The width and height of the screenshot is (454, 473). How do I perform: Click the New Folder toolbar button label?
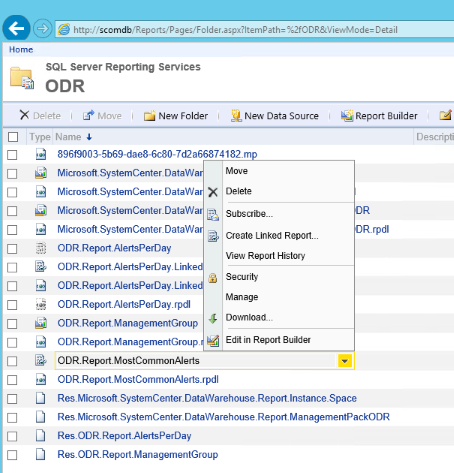[183, 116]
